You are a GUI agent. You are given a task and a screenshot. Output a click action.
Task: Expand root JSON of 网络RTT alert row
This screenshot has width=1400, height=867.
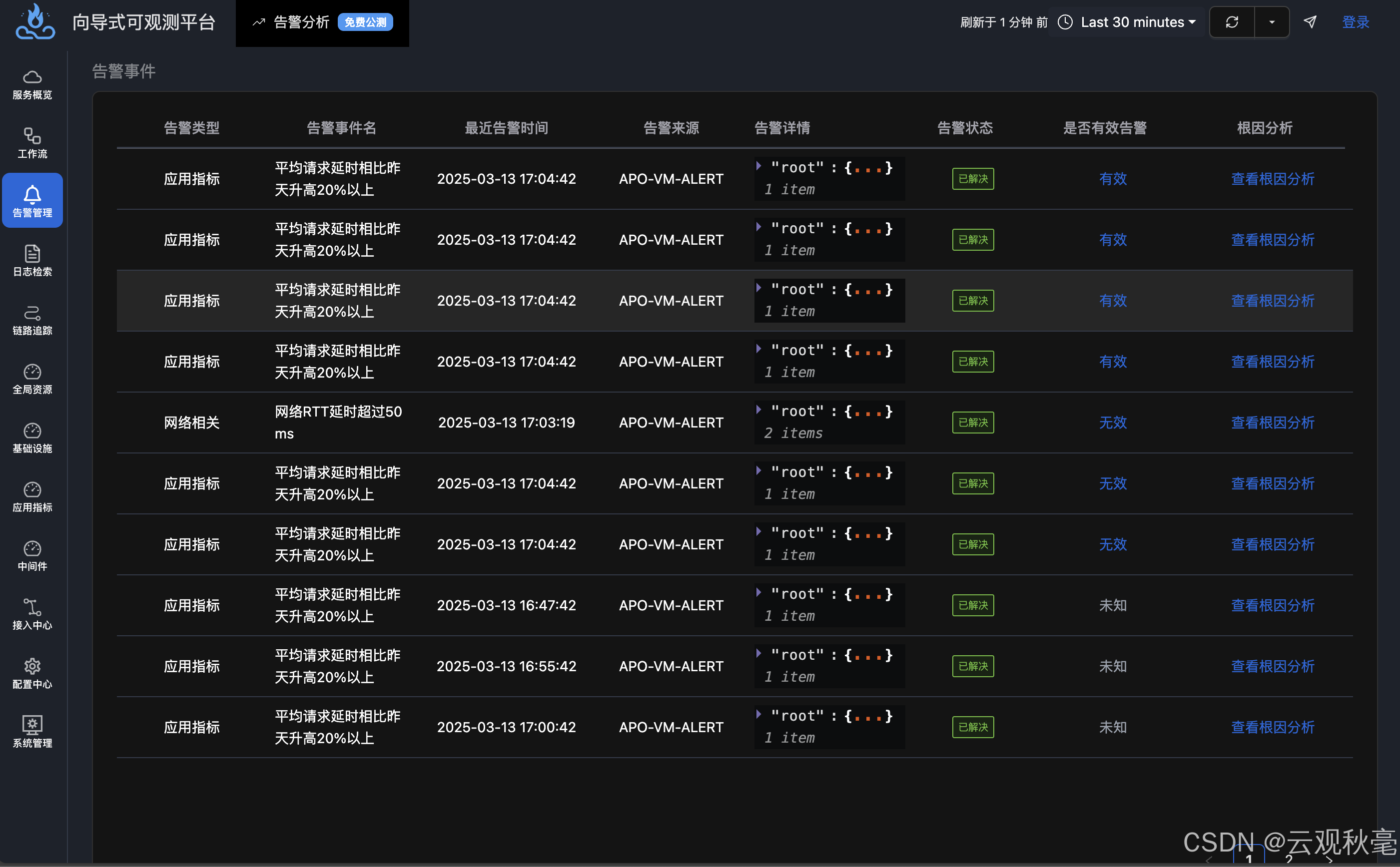coord(759,410)
